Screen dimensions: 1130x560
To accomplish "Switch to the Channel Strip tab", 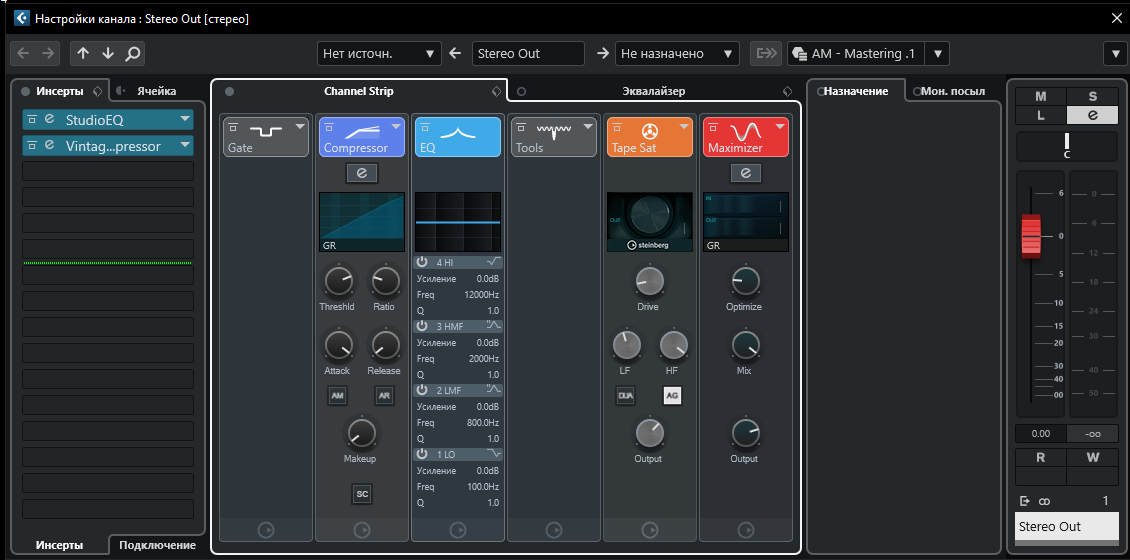I will [x=359, y=92].
